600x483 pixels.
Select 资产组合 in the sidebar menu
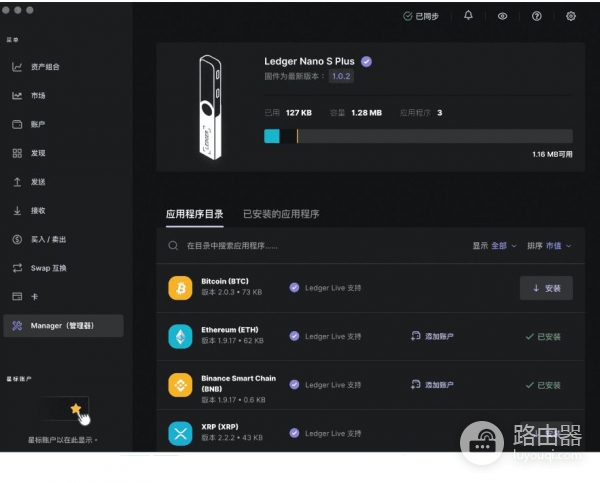45,67
